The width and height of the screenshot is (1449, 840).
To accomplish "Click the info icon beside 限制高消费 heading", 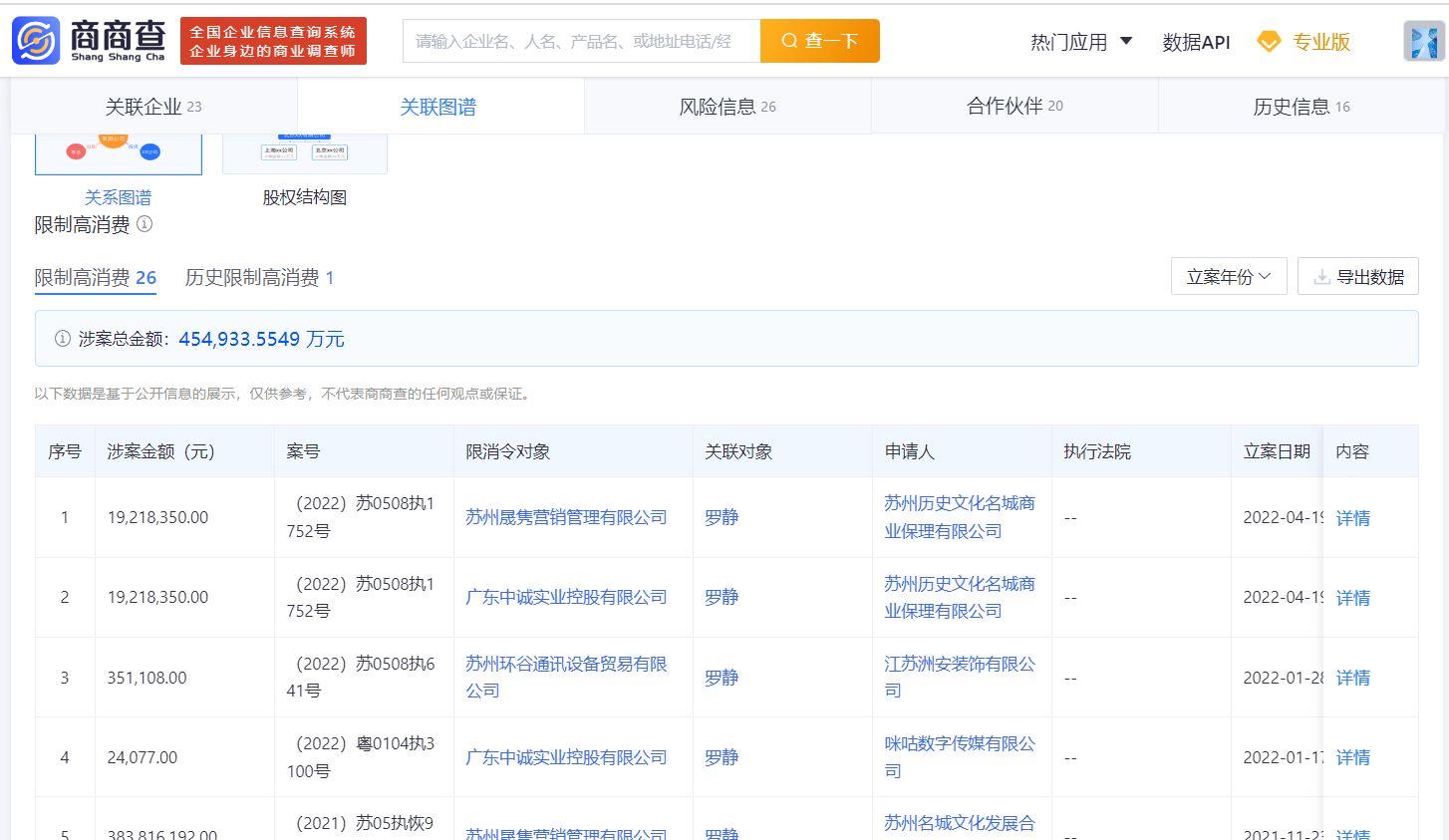I will tap(145, 224).
